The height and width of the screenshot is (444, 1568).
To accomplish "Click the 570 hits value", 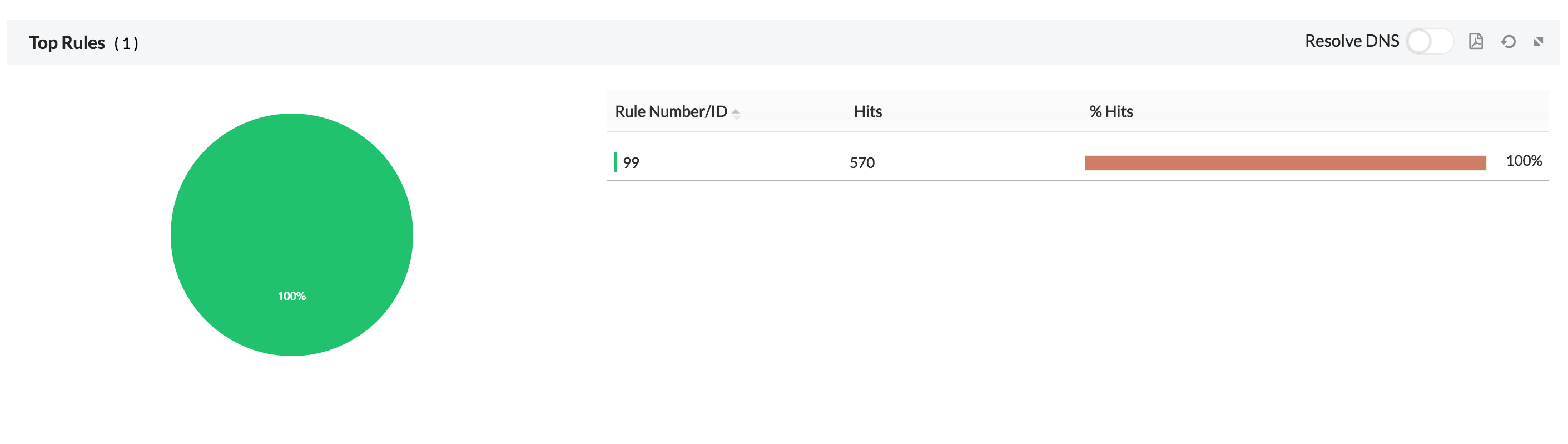I will (x=862, y=162).
